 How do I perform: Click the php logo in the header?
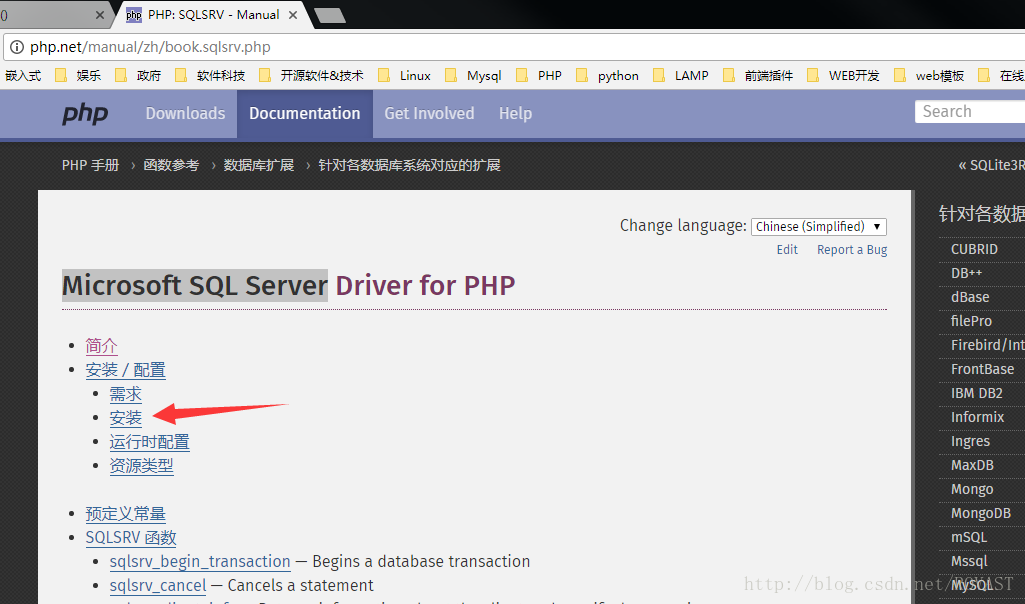click(x=85, y=114)
